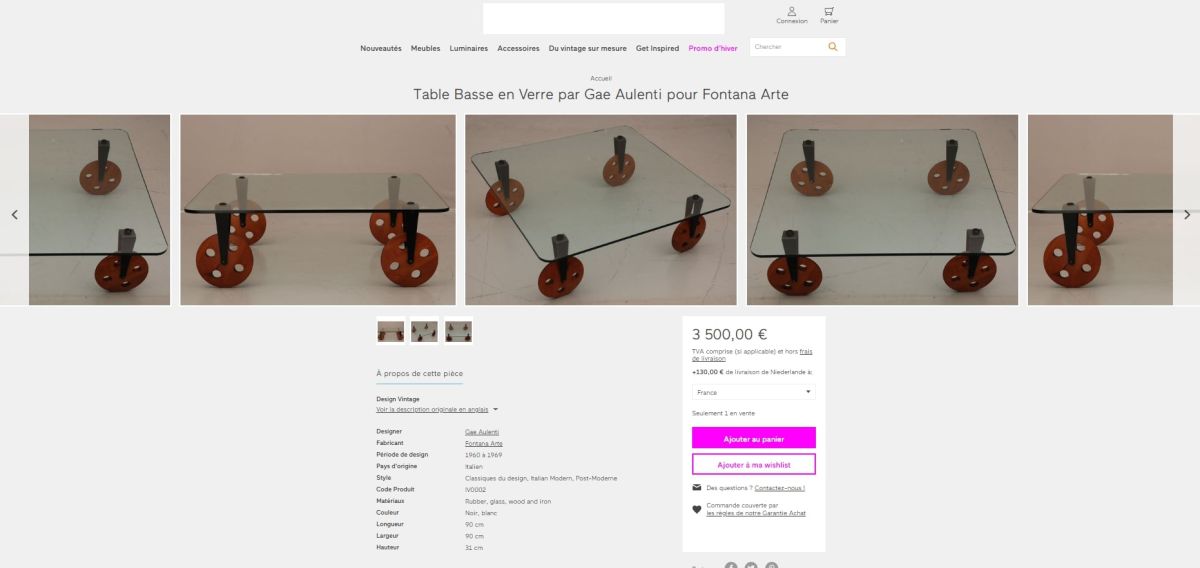The width and height of the screenshot is (1200, 568).
Task: Open the Connexion account icon
Action: (x=791, y=11)
